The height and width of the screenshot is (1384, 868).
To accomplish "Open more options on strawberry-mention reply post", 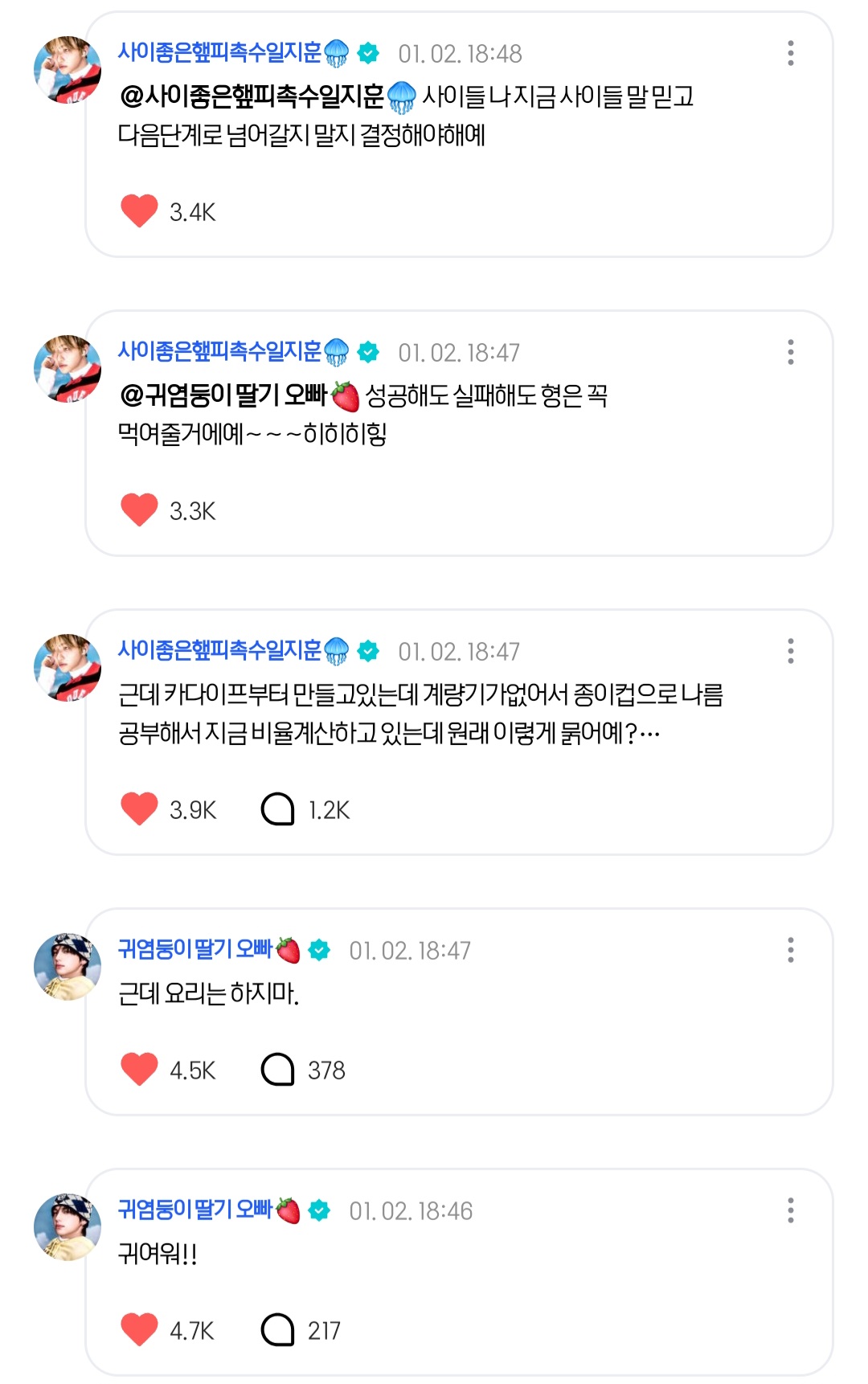I will point(791,352).
